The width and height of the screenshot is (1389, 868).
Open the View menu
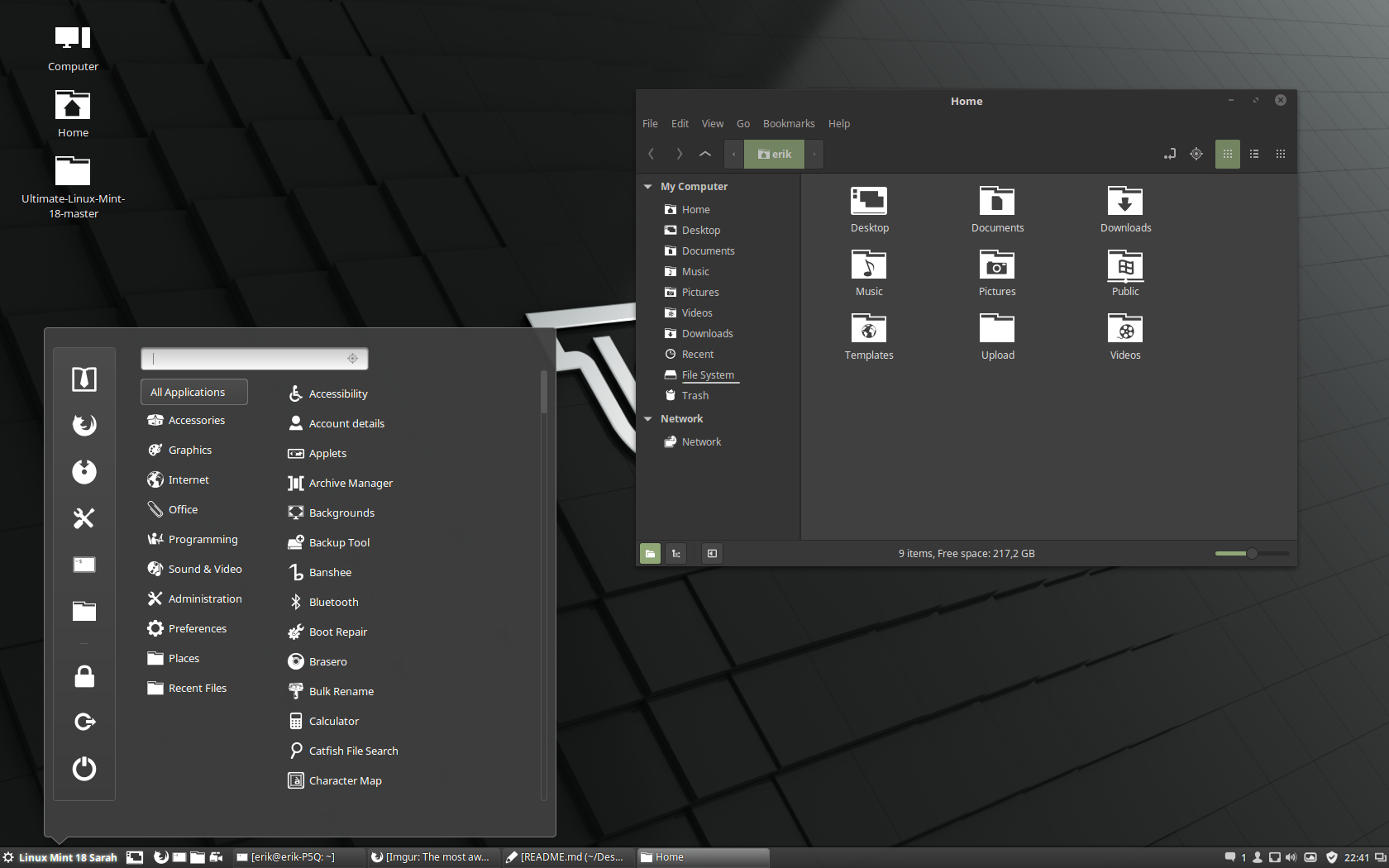tap(713, 124)
